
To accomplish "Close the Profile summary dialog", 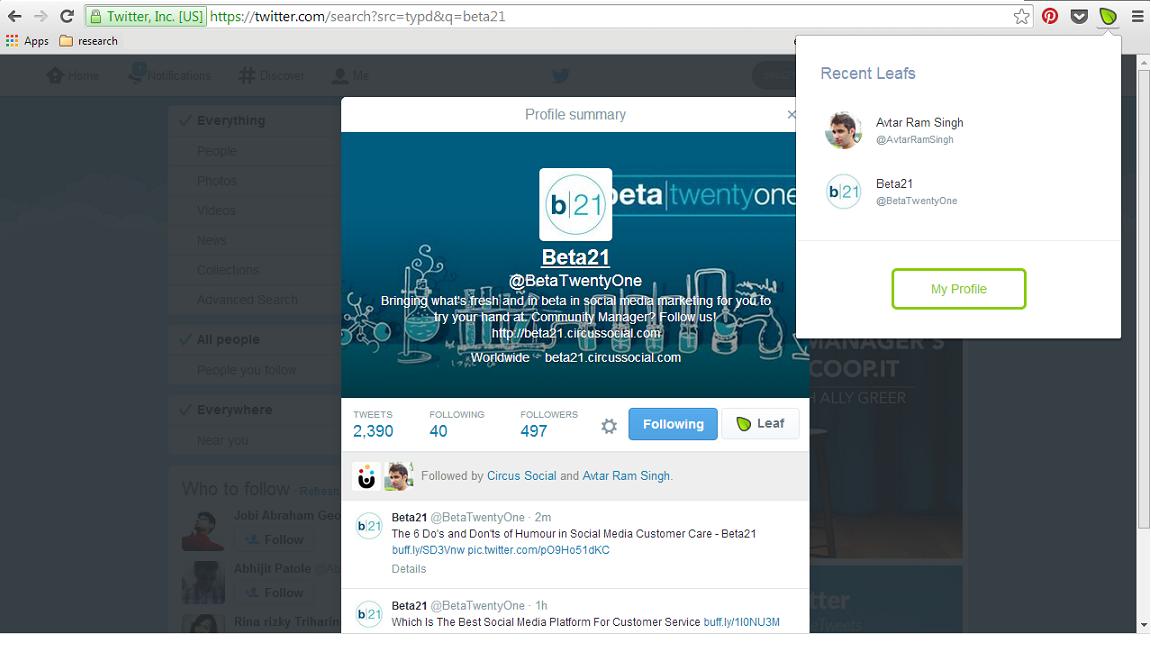I will point(791,114).
